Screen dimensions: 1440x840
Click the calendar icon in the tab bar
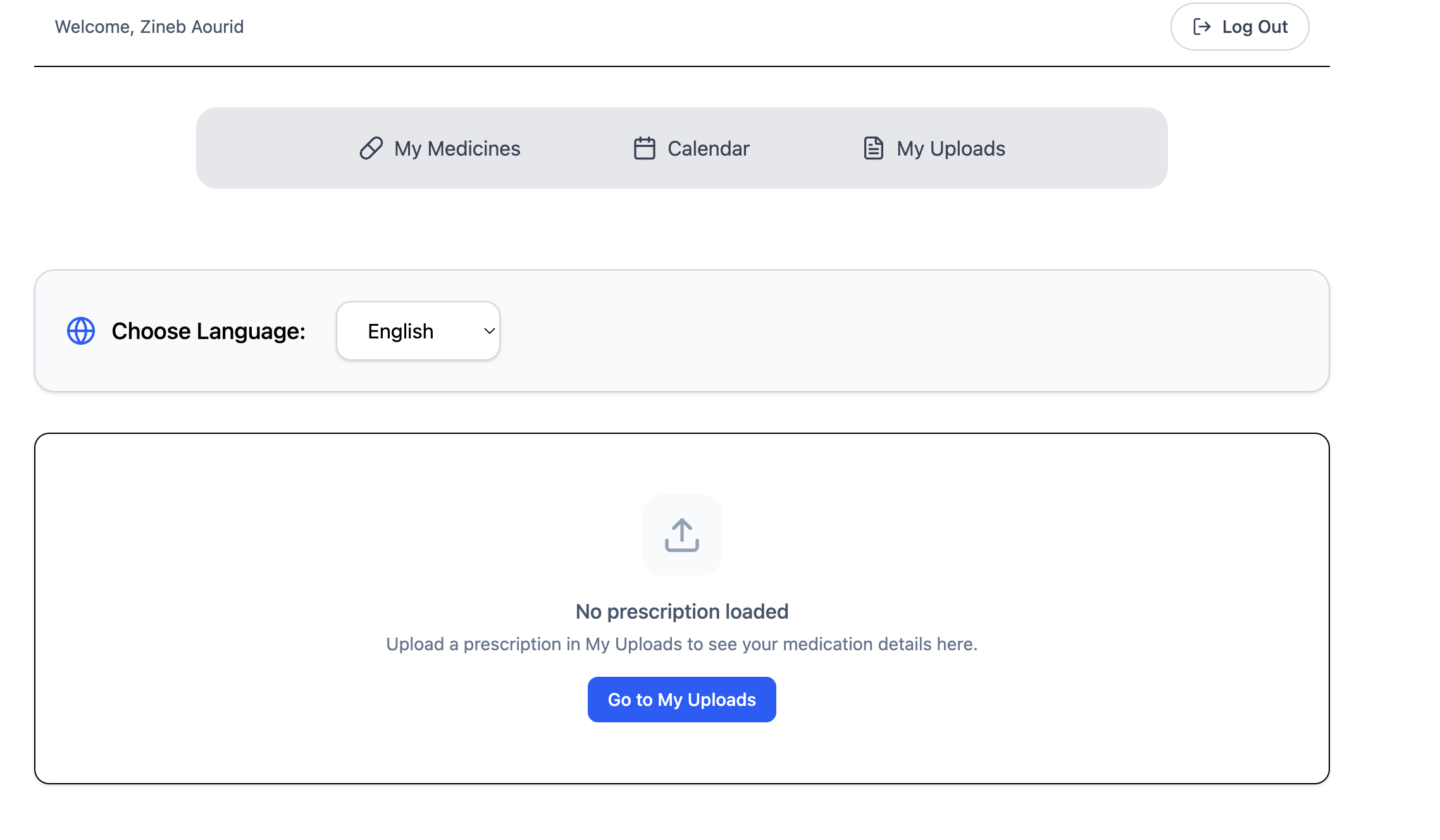point(644,148)
